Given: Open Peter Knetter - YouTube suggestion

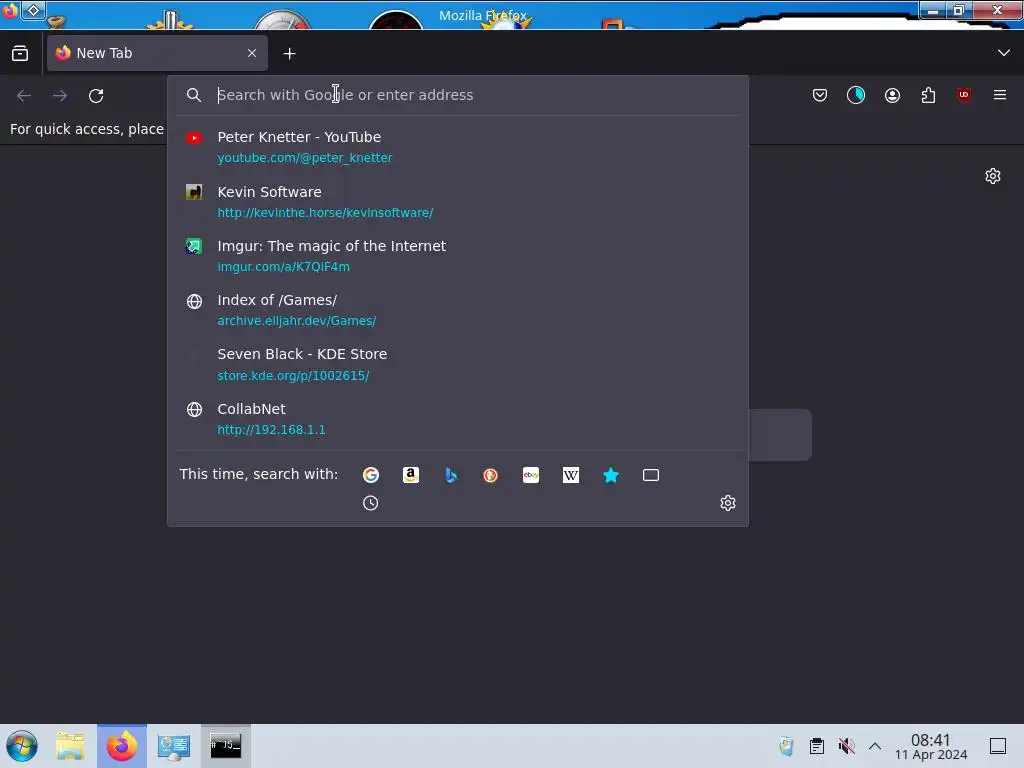Looking at the screenshot, I should [458, 147].
